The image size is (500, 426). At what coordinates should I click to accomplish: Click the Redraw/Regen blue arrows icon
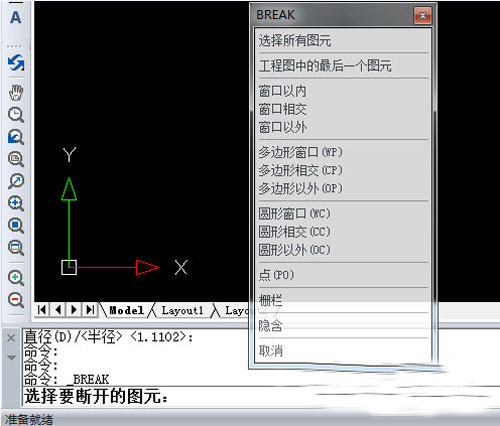coord(16,63)
